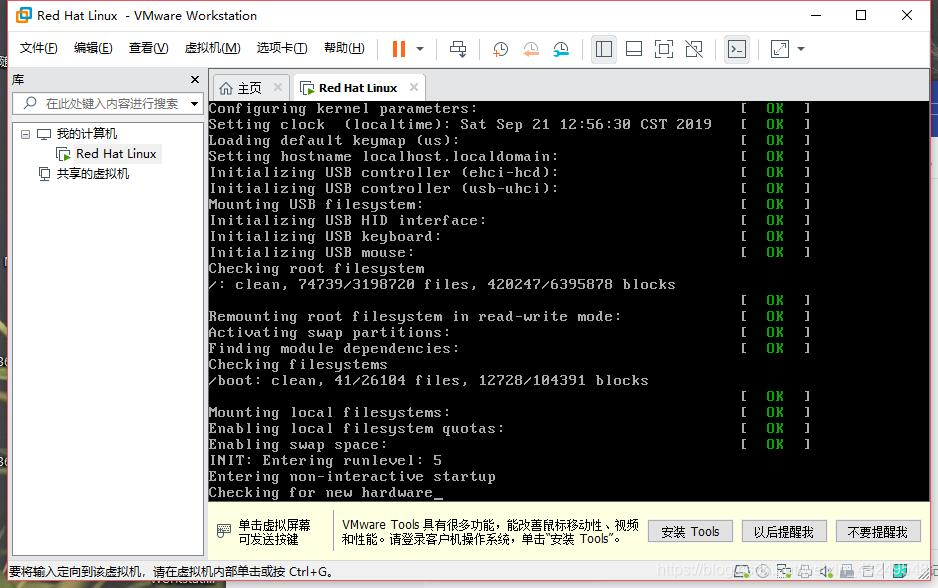Click inside the VM console screen
The image size is (938, 588).
[x=568, y=301]
